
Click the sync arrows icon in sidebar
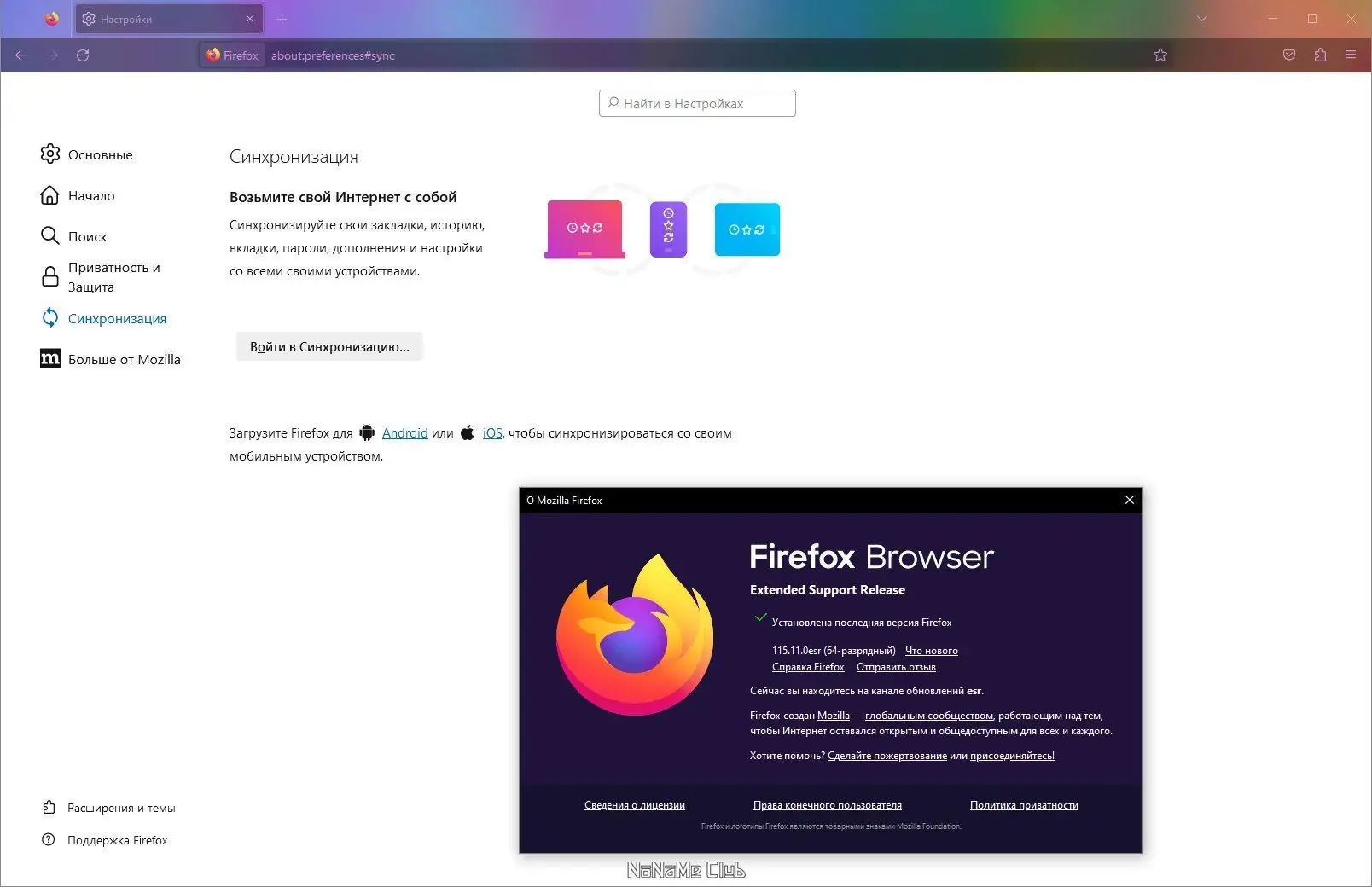pyautogui.click(x=50, y=317)
